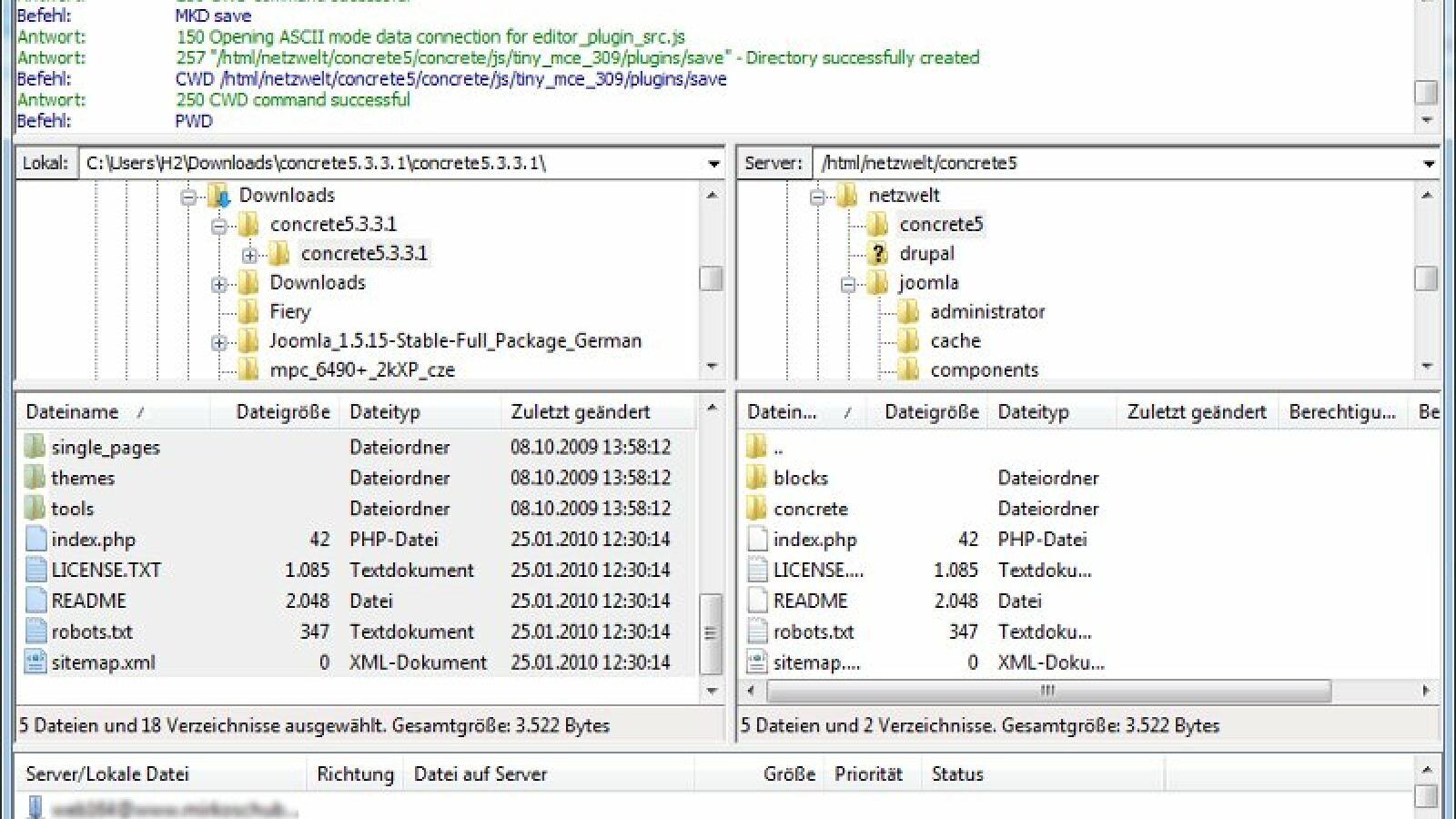
Task: Select the LICENSE.TXT text document icon
Action: click(x=35, y=570)
